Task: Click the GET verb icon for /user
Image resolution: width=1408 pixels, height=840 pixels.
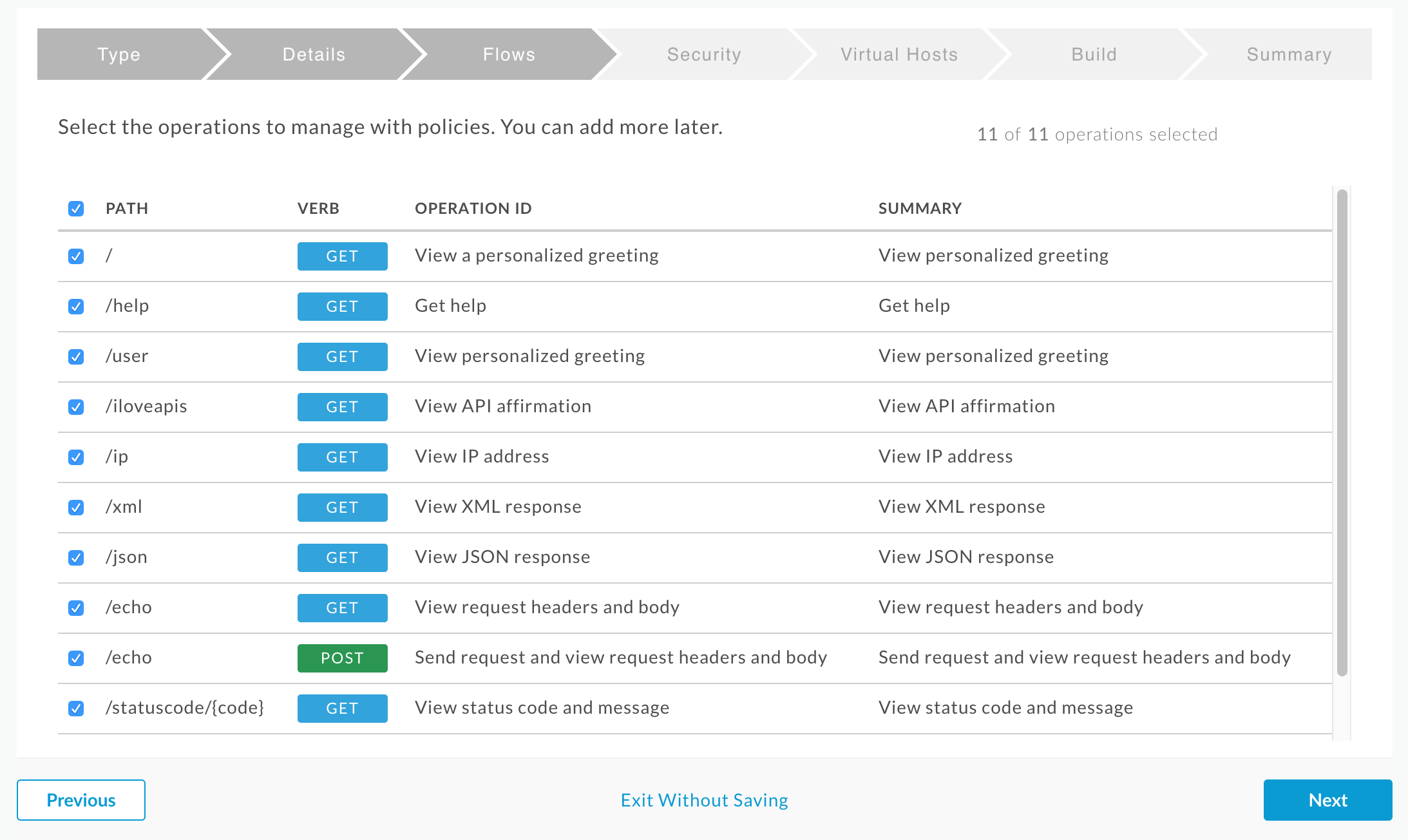Action: coord(341,356)
